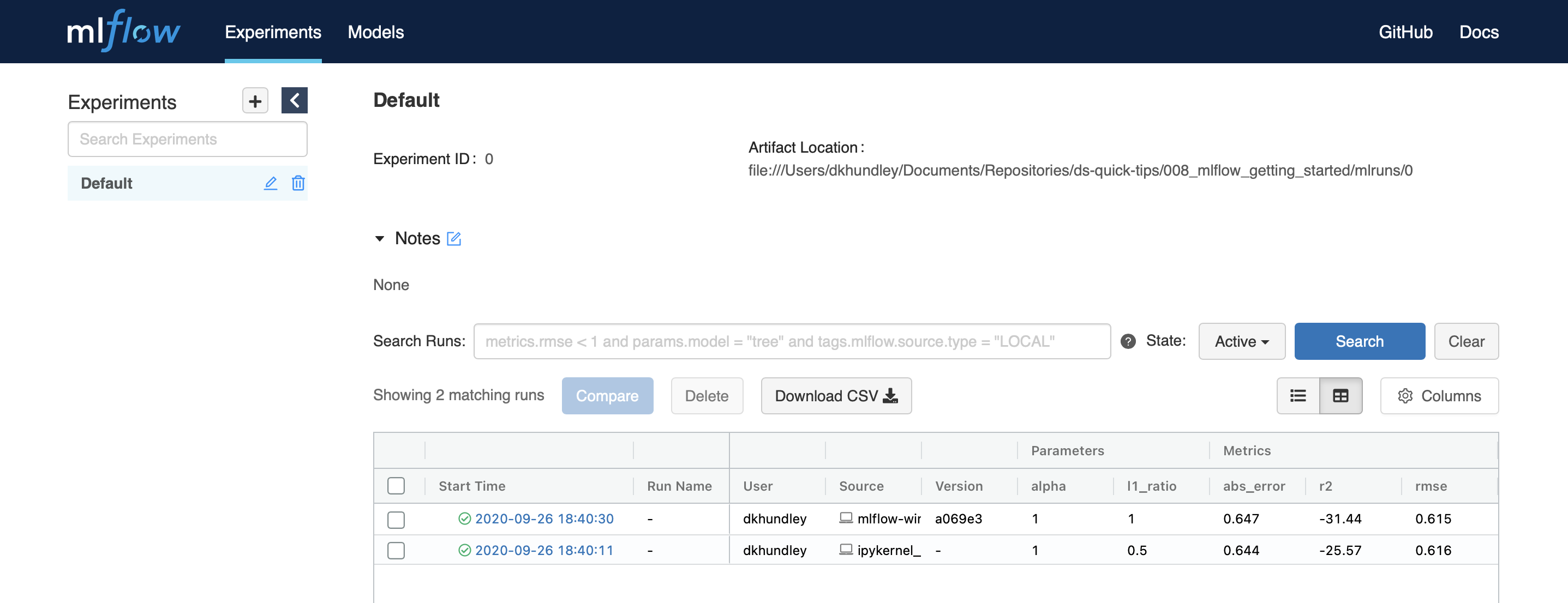Viewport: 1568px width, 603px height.
Task: Click r2 value -25.57
Action: click(1340, 550)
